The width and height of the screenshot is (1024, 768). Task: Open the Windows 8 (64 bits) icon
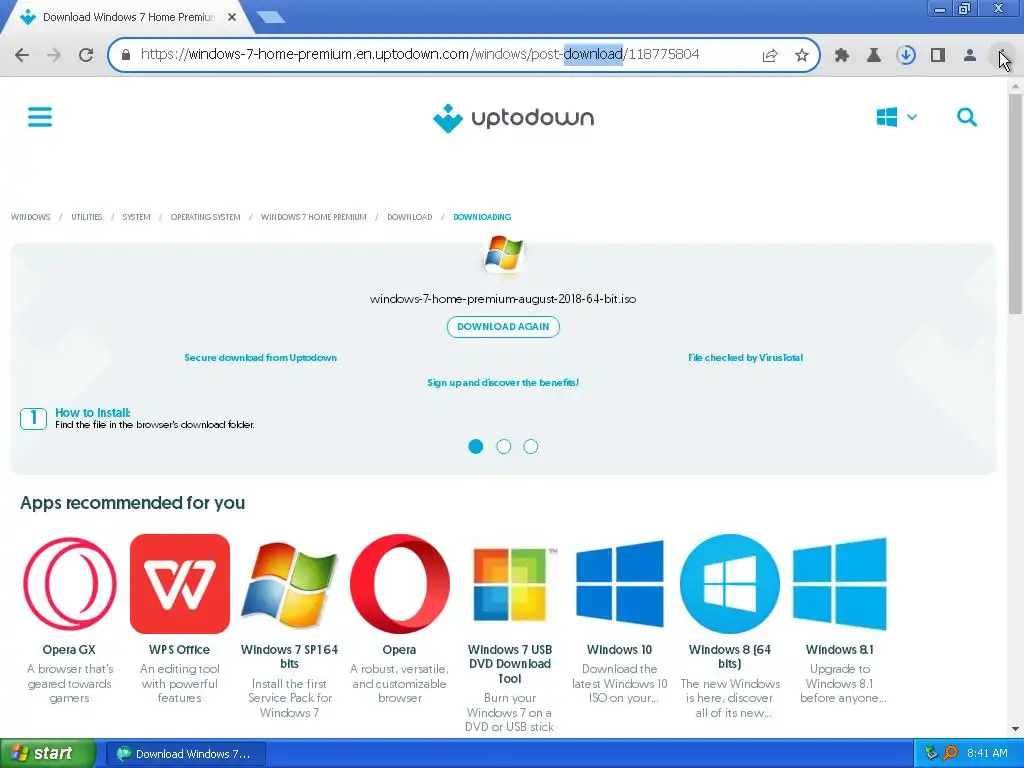click(729, 584)
